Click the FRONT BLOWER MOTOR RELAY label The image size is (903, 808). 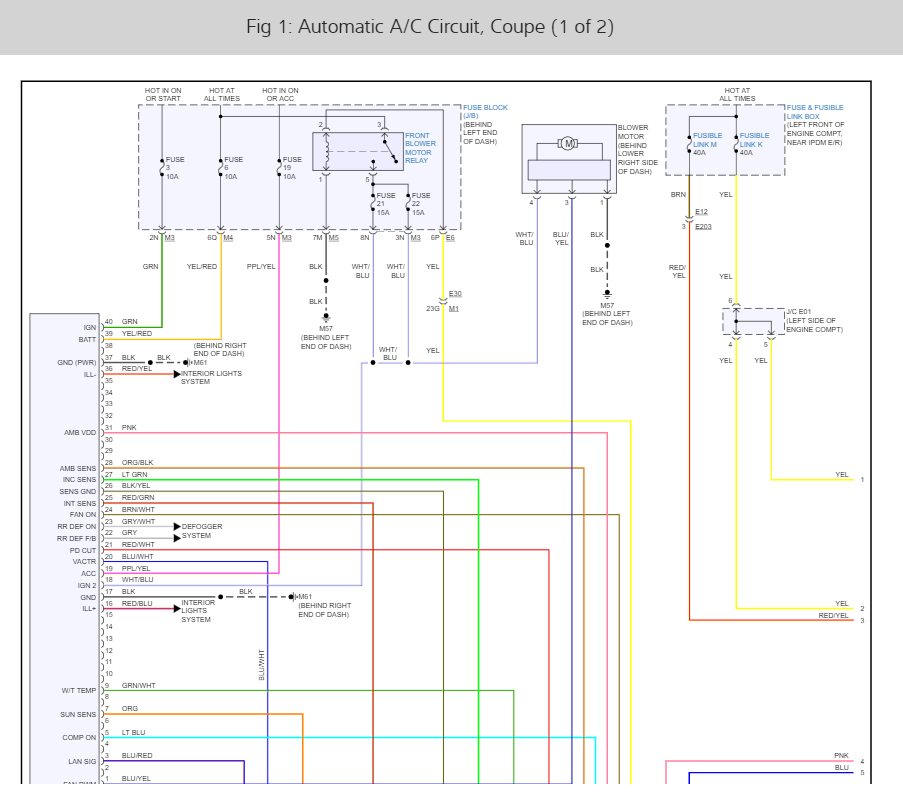pos(420,148)
